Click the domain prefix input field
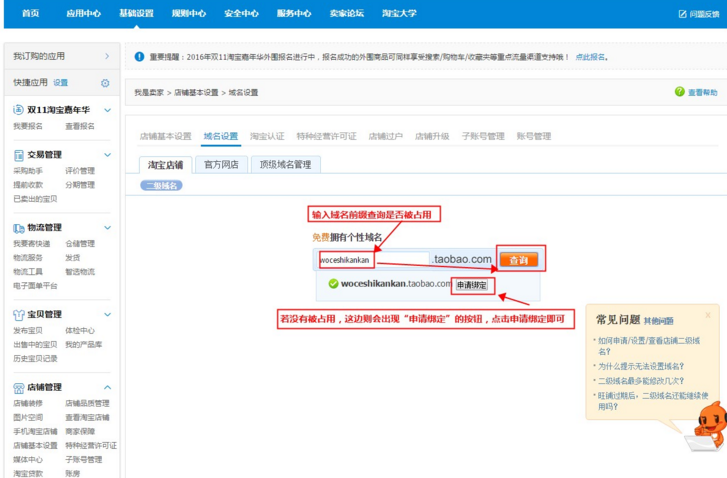727x478 pixels. (373, 260)
